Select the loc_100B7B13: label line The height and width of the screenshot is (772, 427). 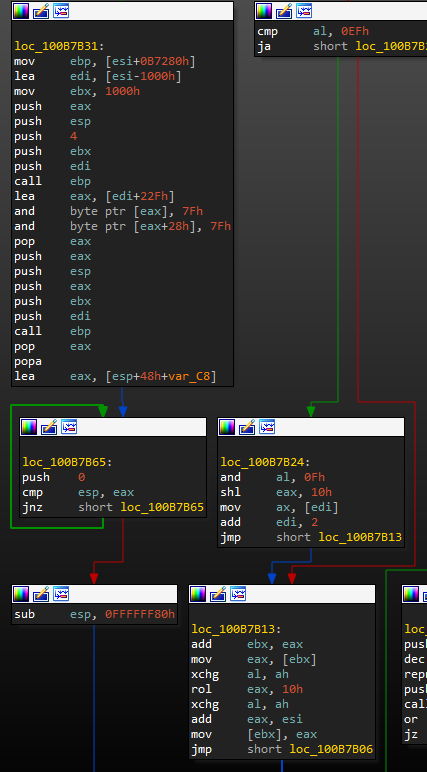[x=237, y=630]
